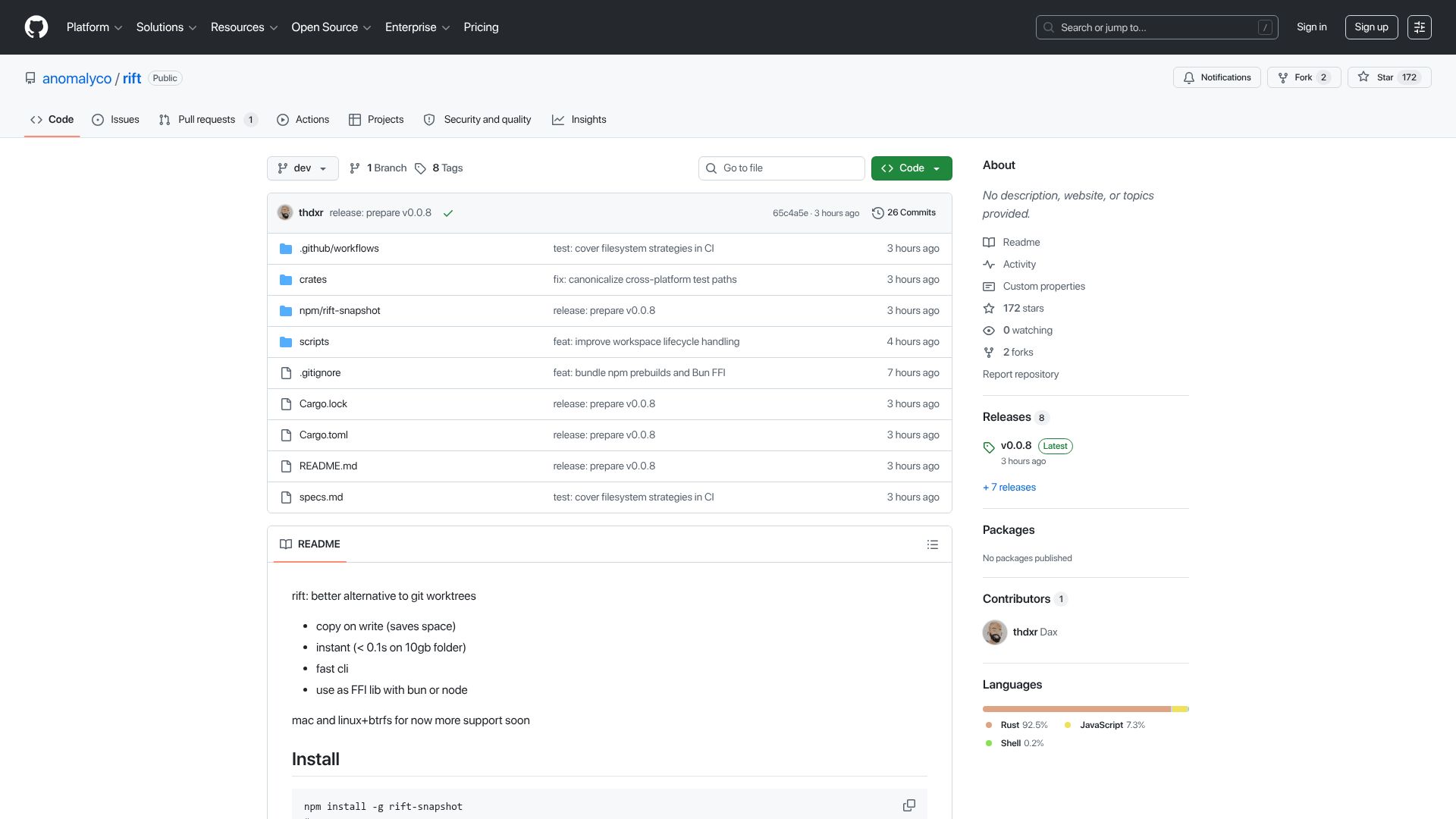Expand the dev branch selector

tap(303, 168)
